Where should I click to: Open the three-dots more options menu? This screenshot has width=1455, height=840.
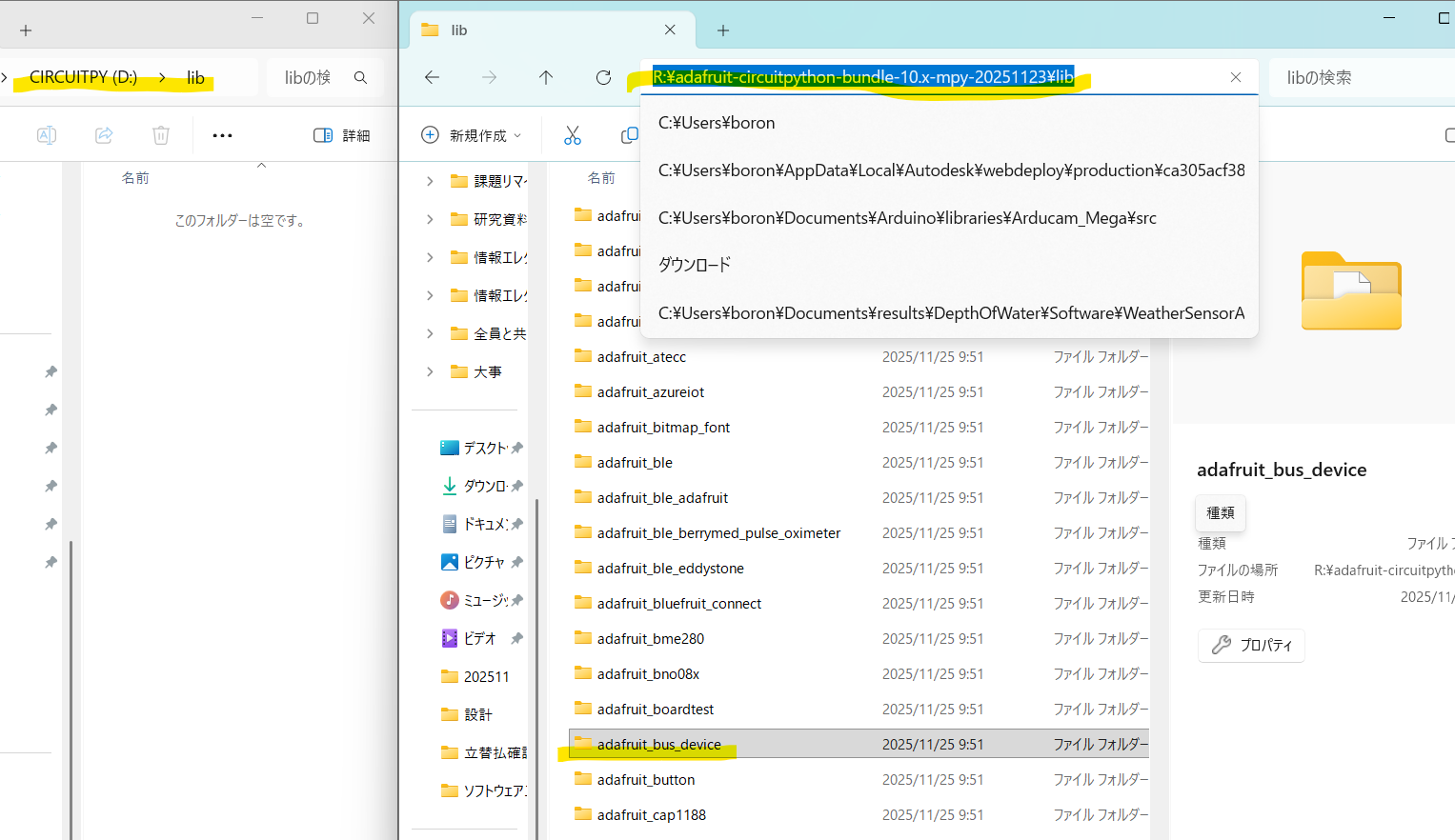[222, 135]
